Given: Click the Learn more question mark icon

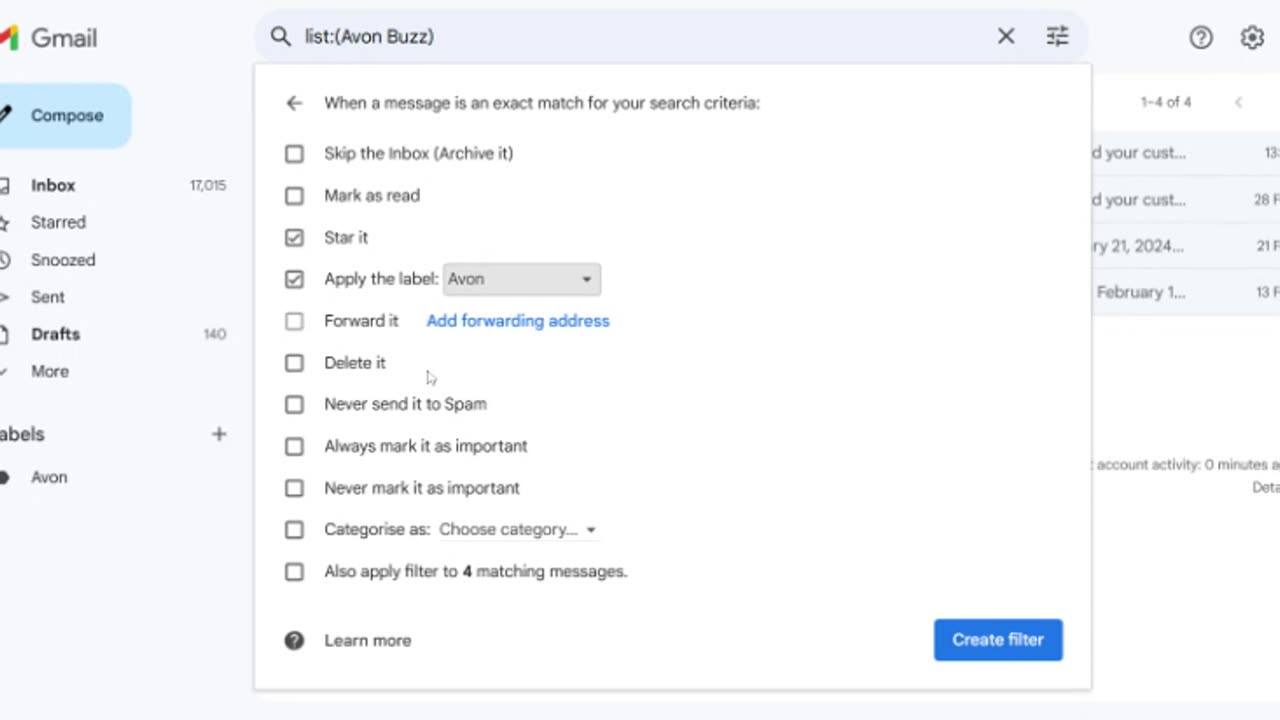Looking at the screenshot, I should pos(294,641).
